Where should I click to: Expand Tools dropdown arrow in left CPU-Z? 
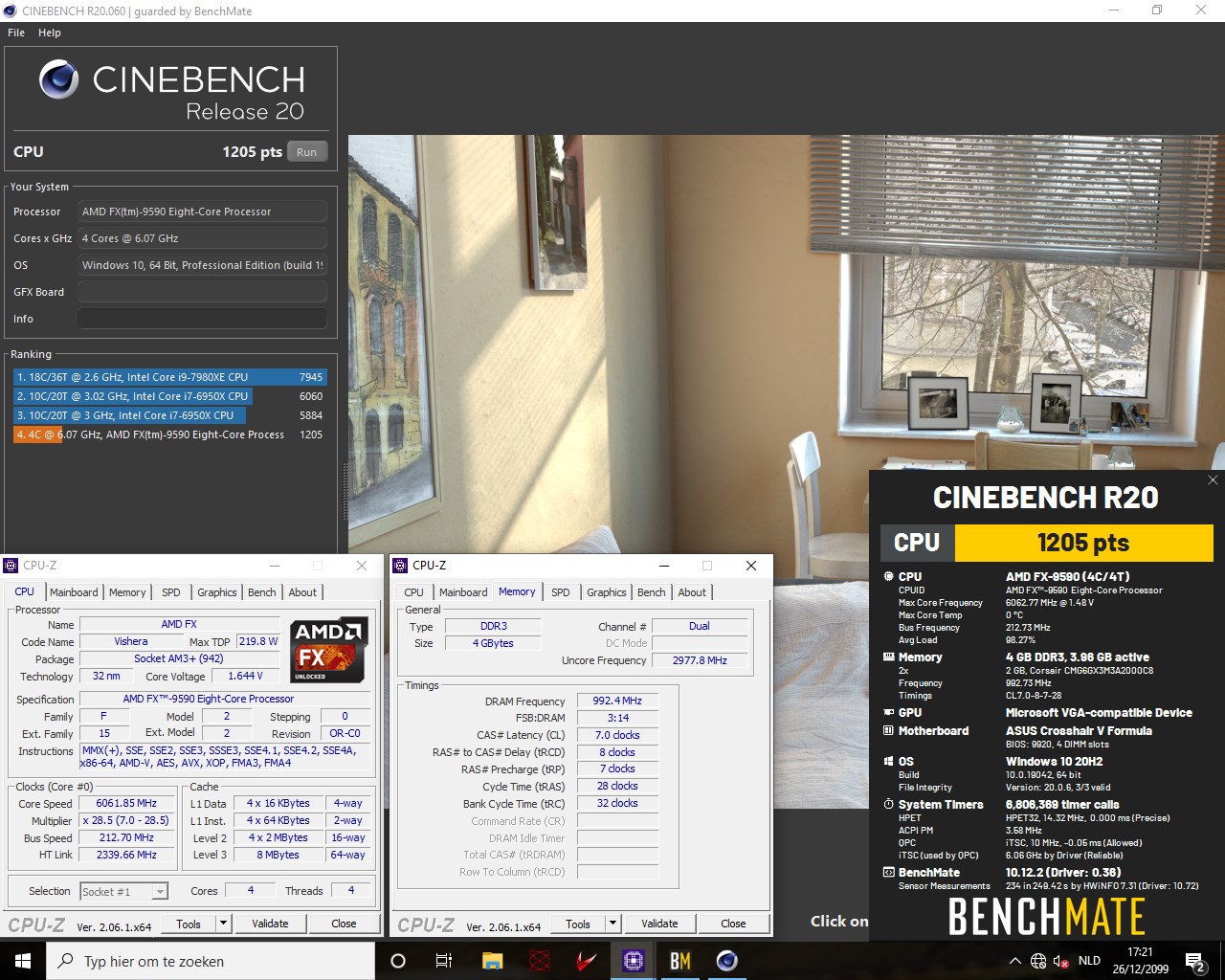click(224, 924)
